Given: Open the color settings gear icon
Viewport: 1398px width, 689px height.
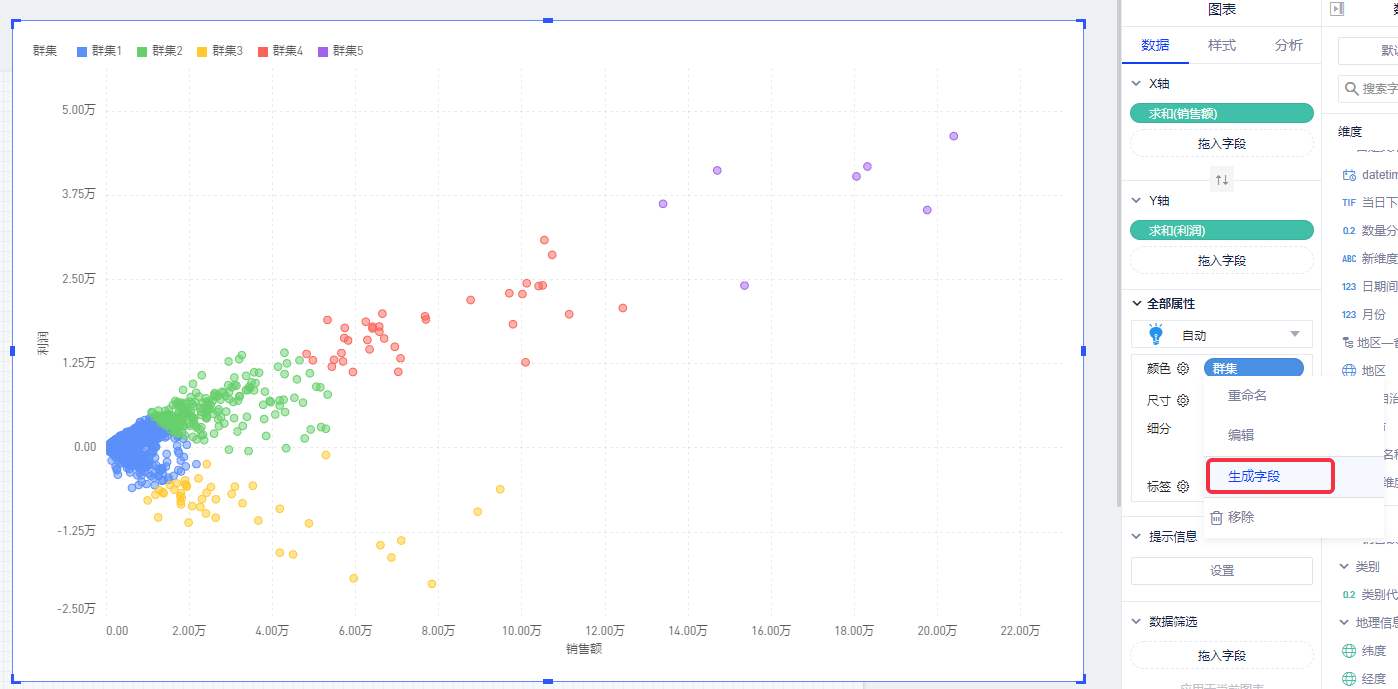Looking at the screenshot, I should point(1183,369).
